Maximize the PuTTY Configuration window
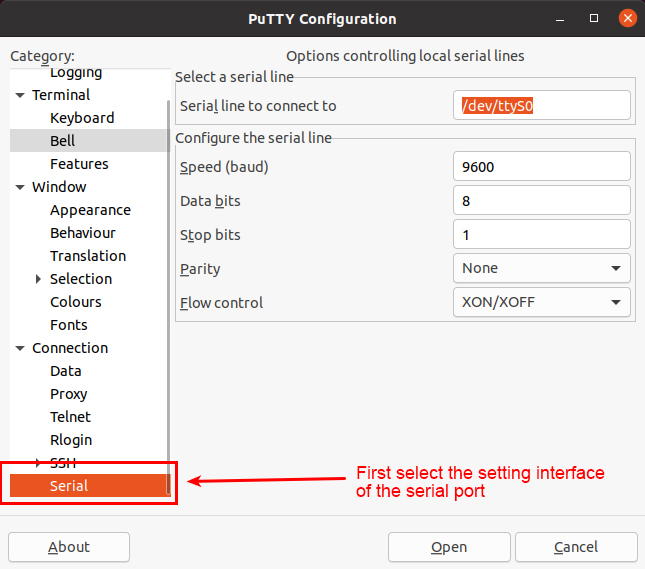This screenshot has height=569, width=645. pos(594,19)
